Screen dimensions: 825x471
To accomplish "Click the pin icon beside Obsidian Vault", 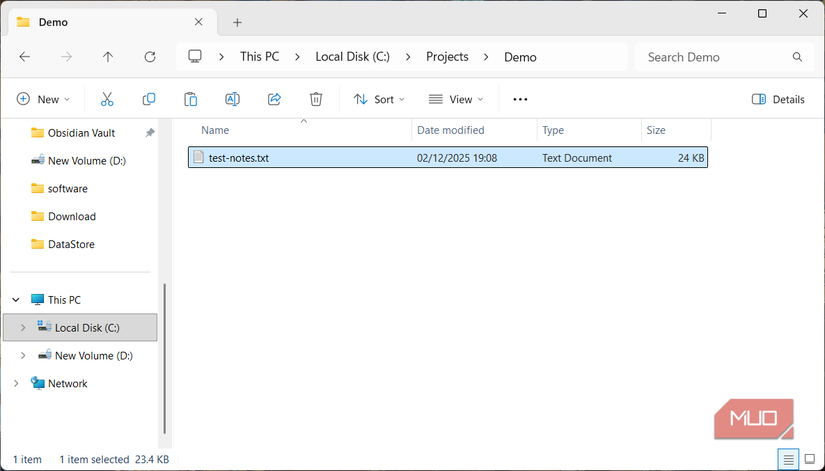I will (150, 133).
